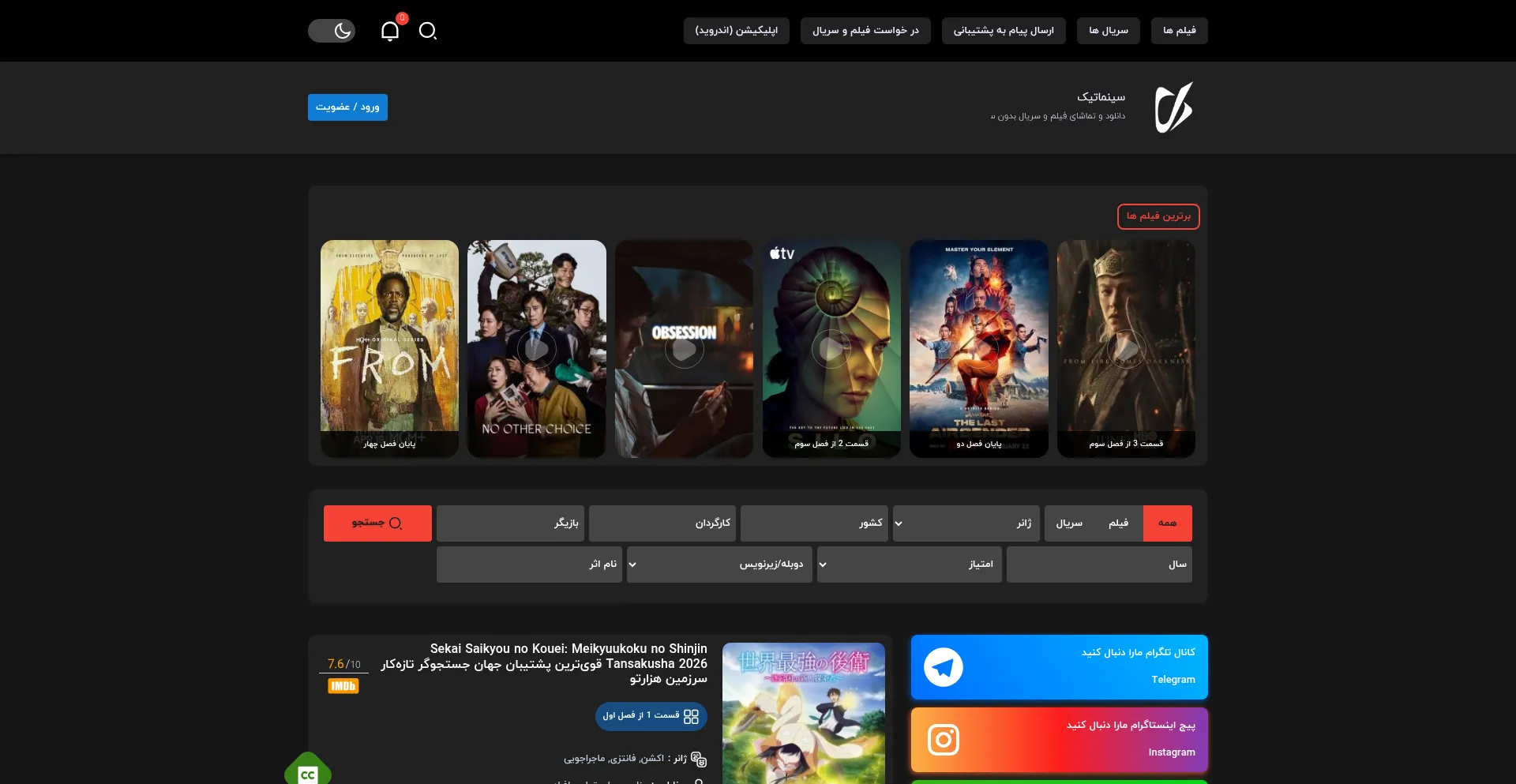The width and height of the screenshot is (1516, 784).
Task: Open اپلیکیشن (اندروید) menu item
Action: [737, 31]
